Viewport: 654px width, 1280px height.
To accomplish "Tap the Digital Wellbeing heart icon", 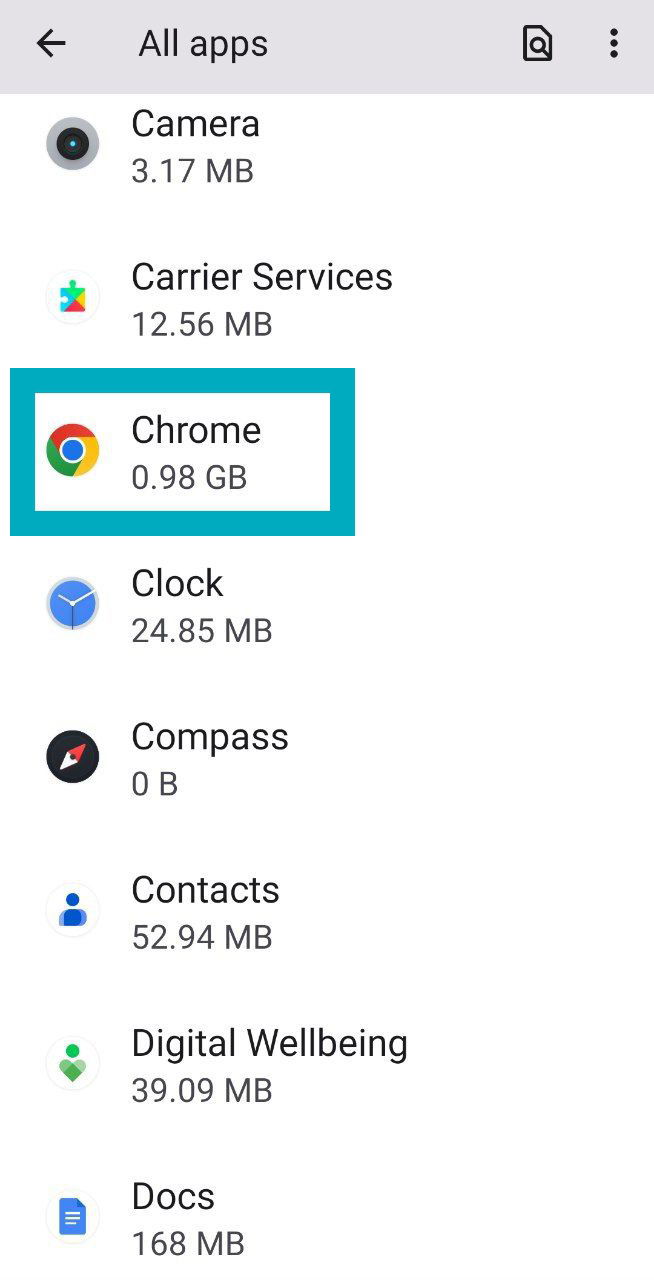I will [x=72, y=1063].
